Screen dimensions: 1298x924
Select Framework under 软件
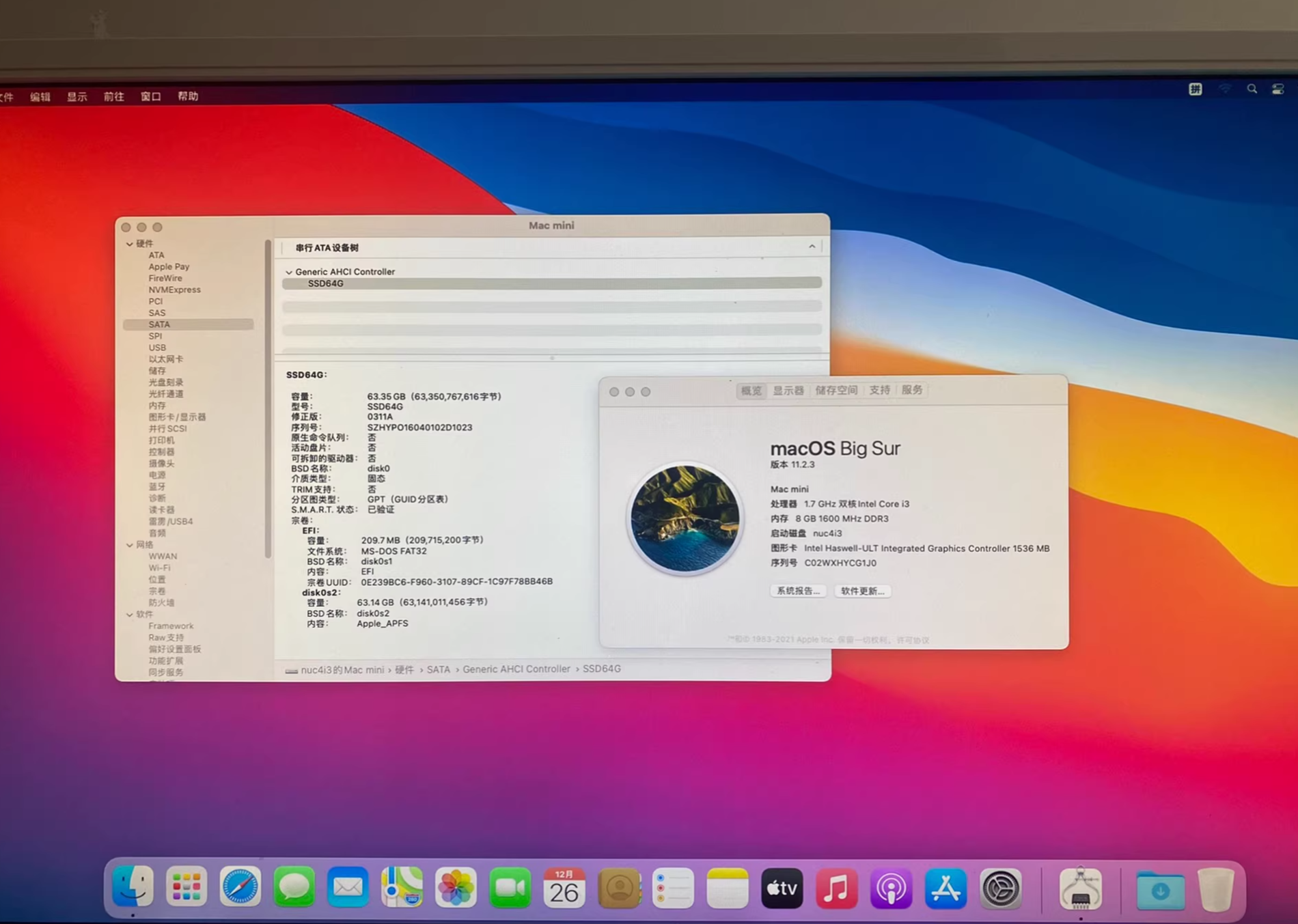tap(171, 626)
